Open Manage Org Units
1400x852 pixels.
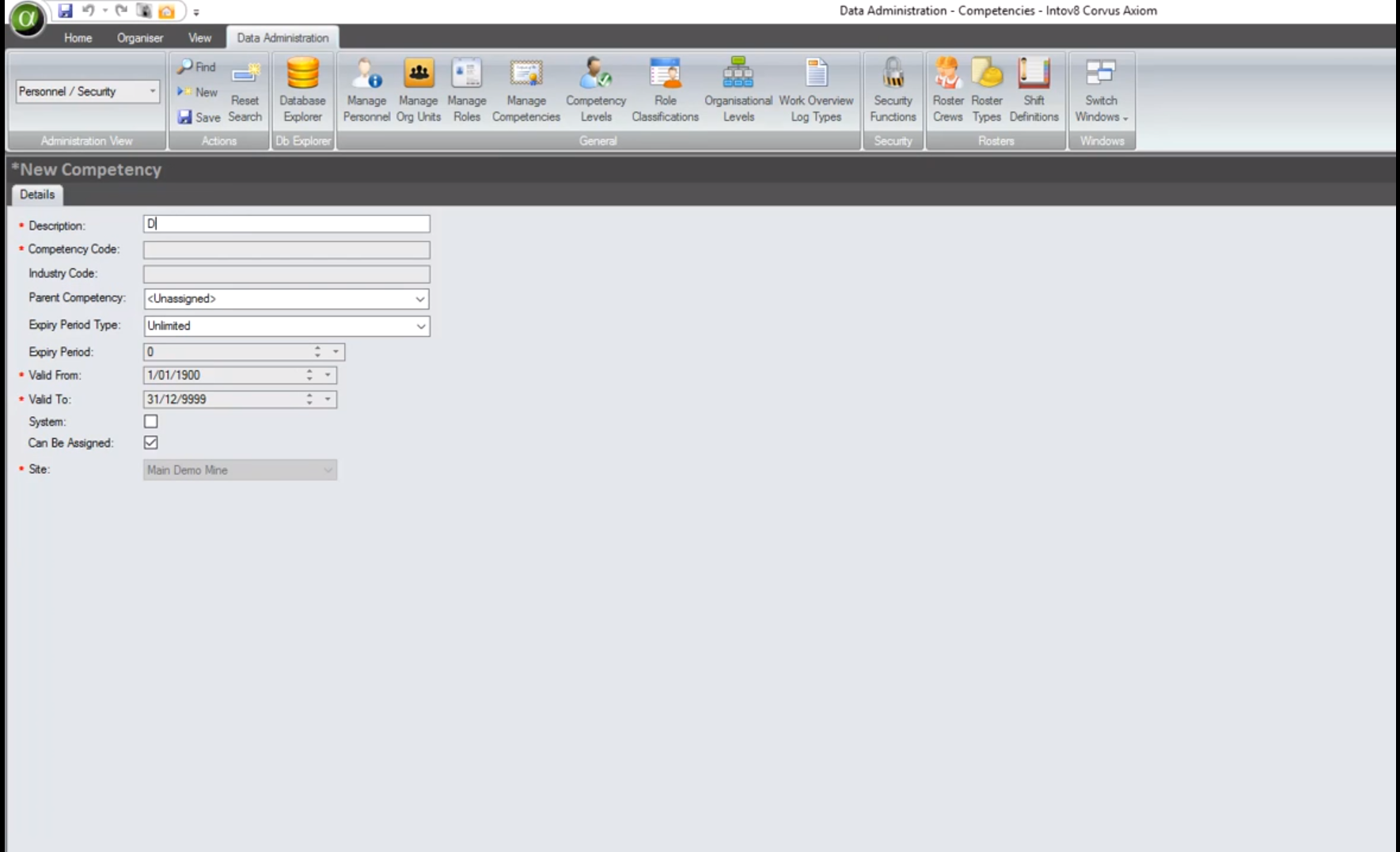point(418,91)
